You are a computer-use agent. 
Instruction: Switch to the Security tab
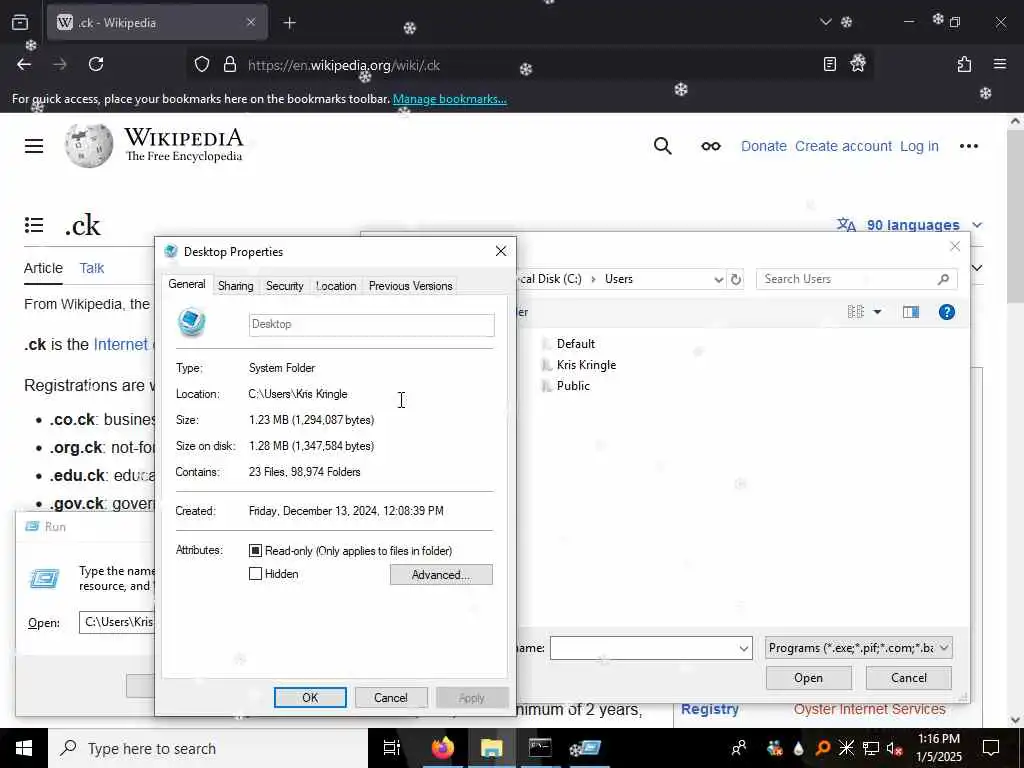pos(285,286)
